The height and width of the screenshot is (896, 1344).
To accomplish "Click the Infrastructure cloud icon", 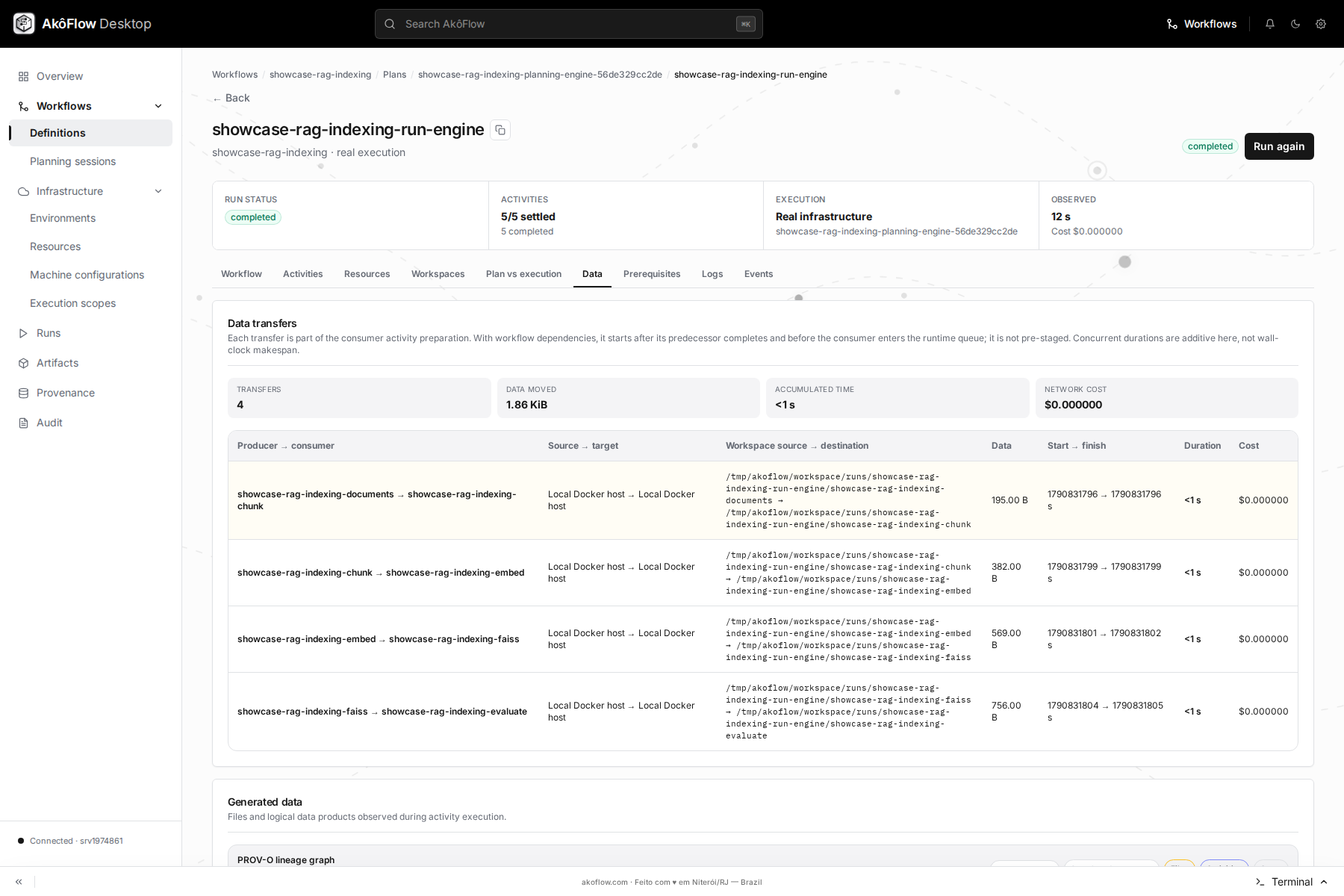I will [23, 191].
